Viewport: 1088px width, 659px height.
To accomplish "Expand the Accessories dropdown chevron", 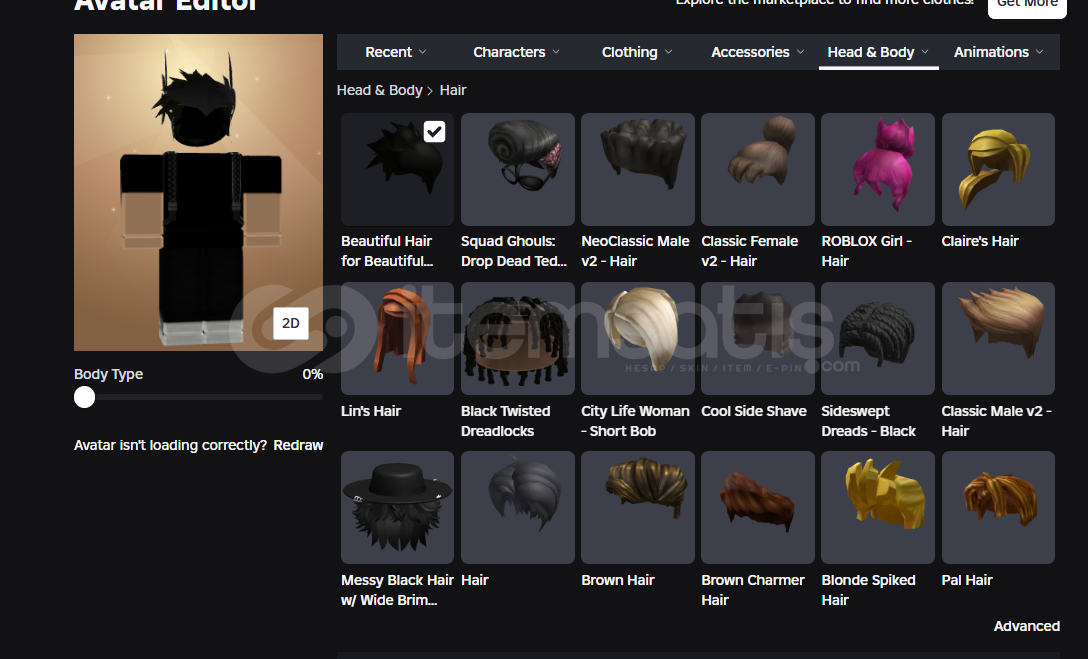I will click(800, 52).
